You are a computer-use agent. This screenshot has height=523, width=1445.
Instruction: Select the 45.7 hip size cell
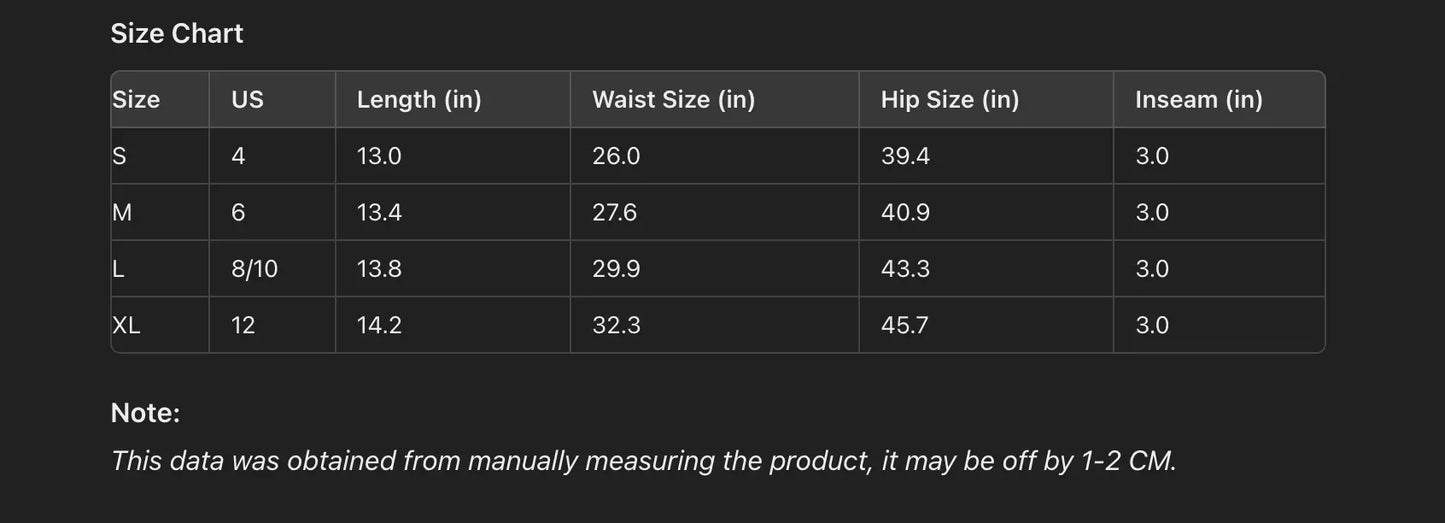pos(905,325)
